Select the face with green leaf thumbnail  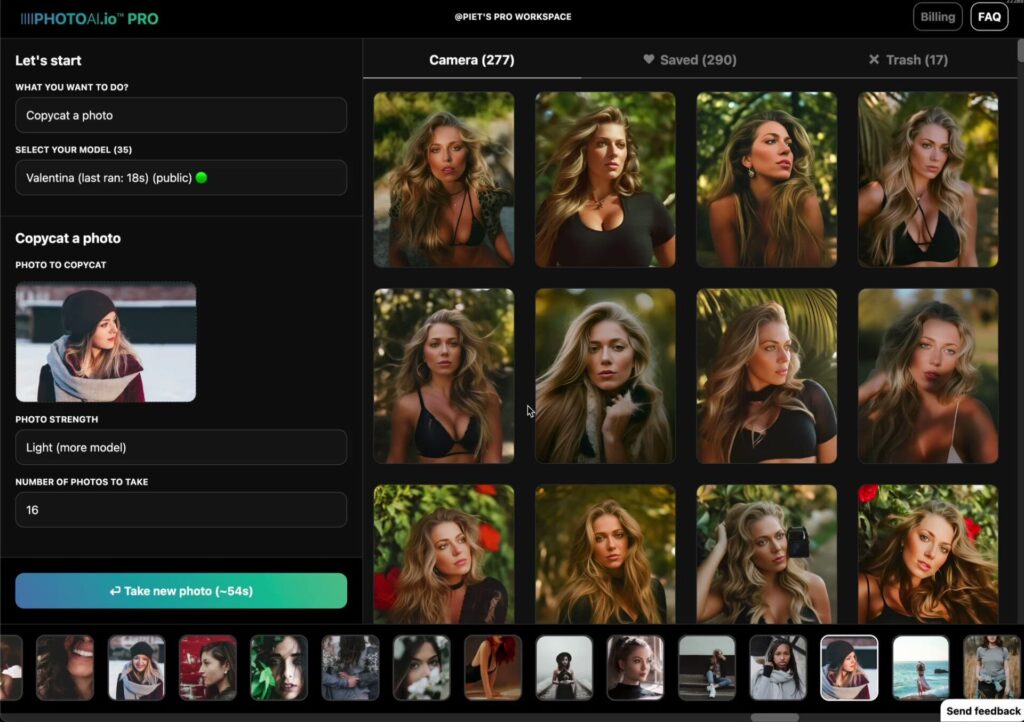pyautogui.click(x=279, y=667)
